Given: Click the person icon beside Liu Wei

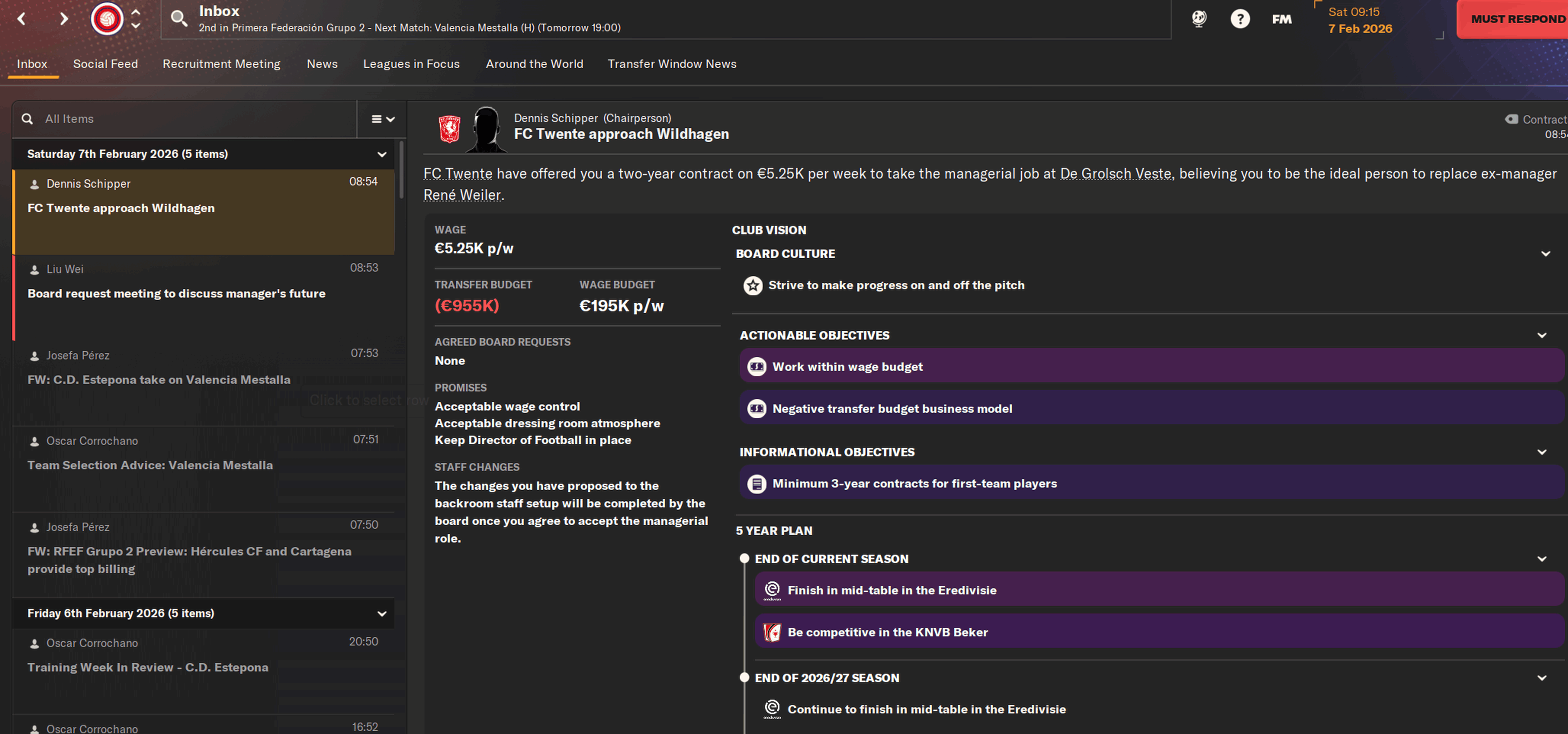Looking at the screenshot, I should point(35,269).
